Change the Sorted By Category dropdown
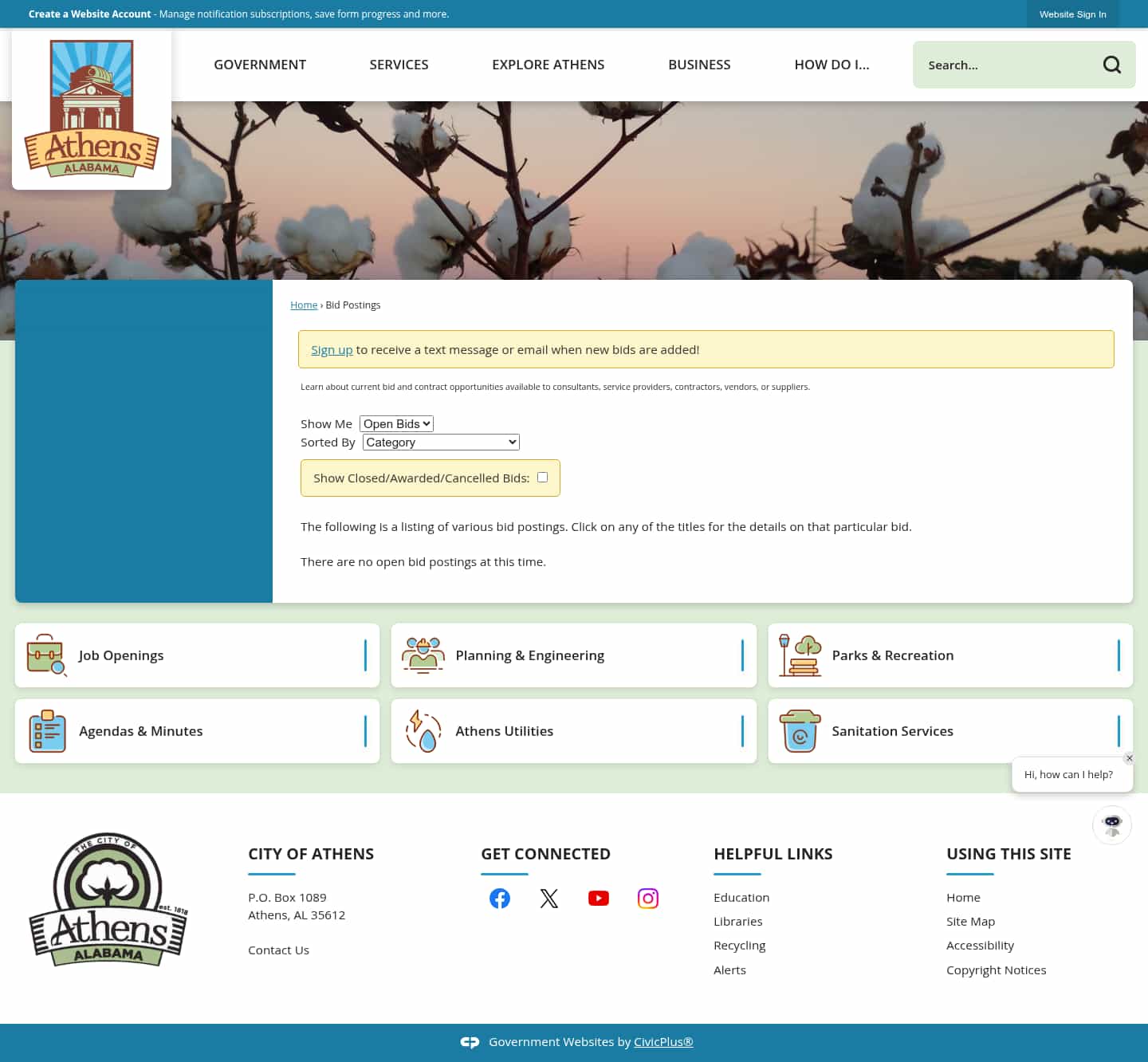 tap(440, 442)
